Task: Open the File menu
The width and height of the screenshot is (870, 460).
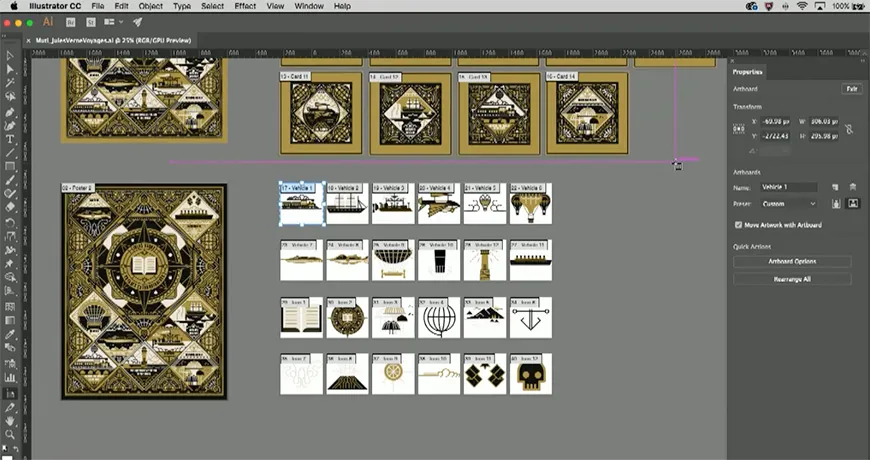Action: (97, 6)
